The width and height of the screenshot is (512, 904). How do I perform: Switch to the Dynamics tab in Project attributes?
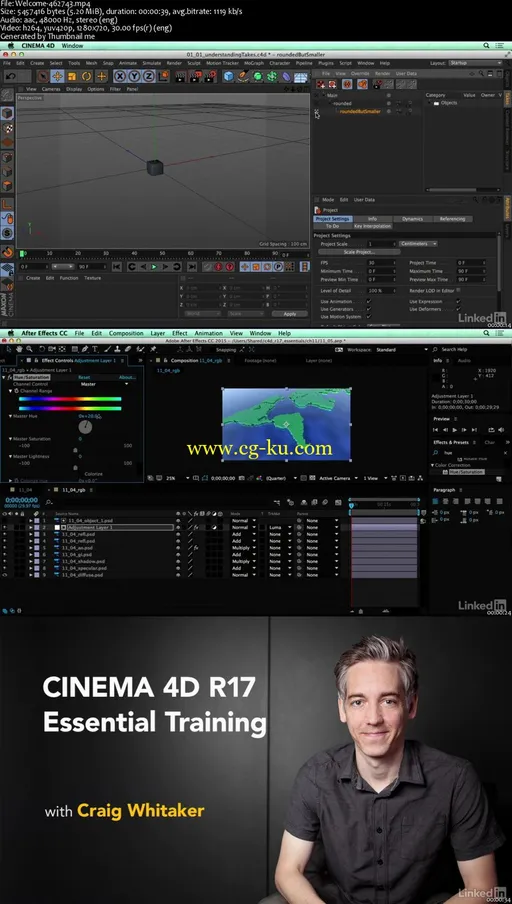[412, 219]
